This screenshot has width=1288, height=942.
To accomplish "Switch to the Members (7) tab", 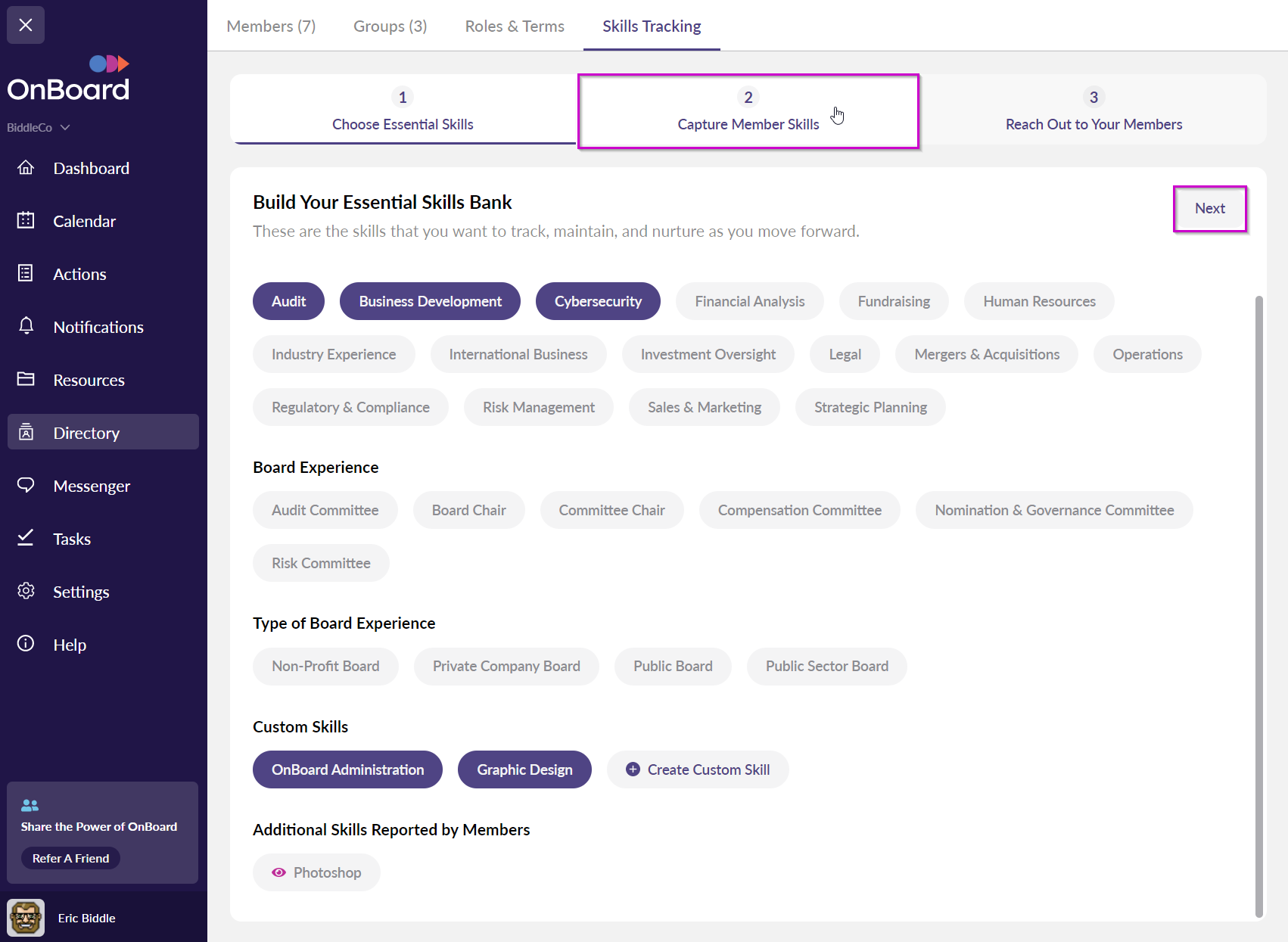I will click(271, 26).
